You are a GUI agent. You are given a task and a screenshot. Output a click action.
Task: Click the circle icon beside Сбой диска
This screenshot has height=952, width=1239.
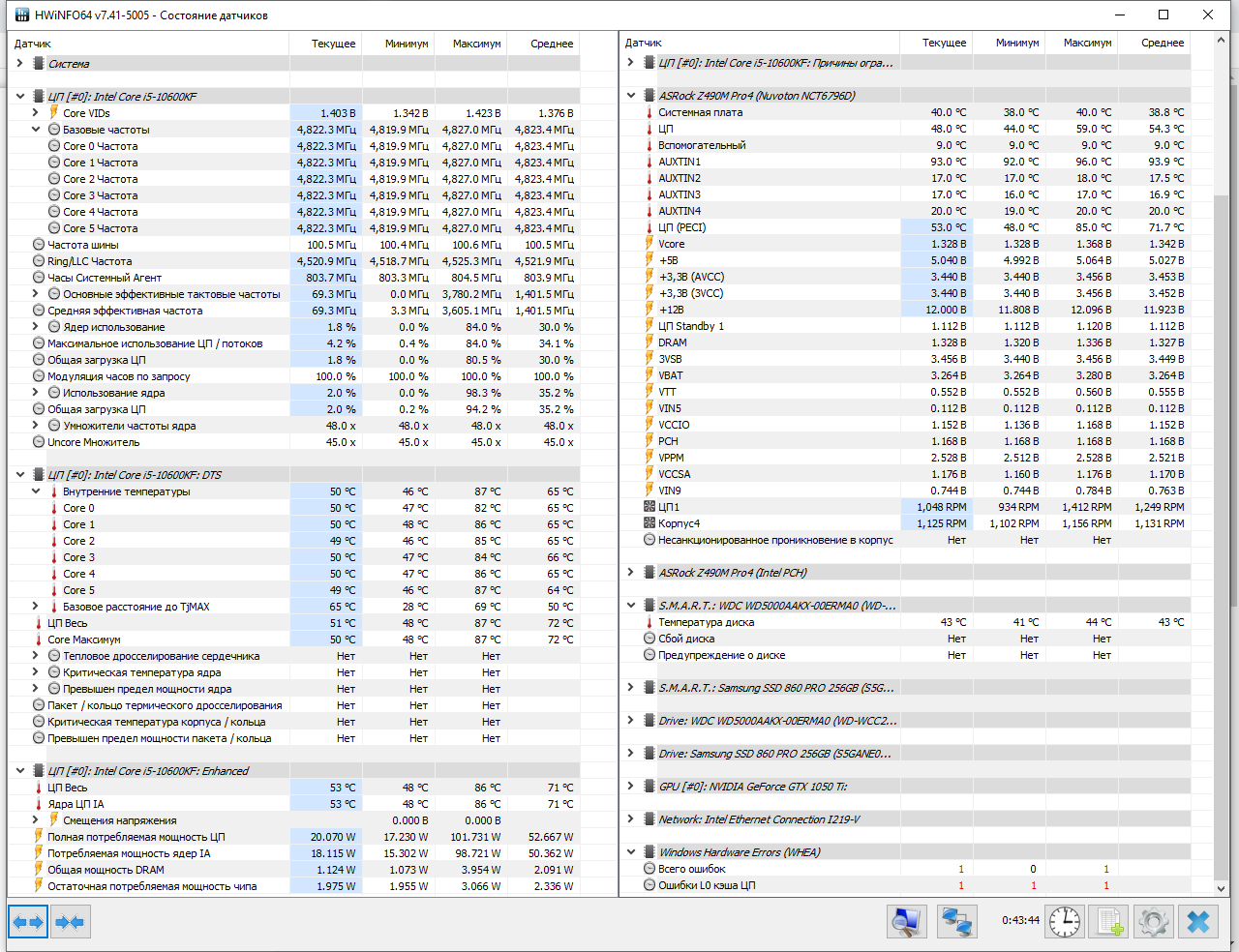tap(650, 639)
